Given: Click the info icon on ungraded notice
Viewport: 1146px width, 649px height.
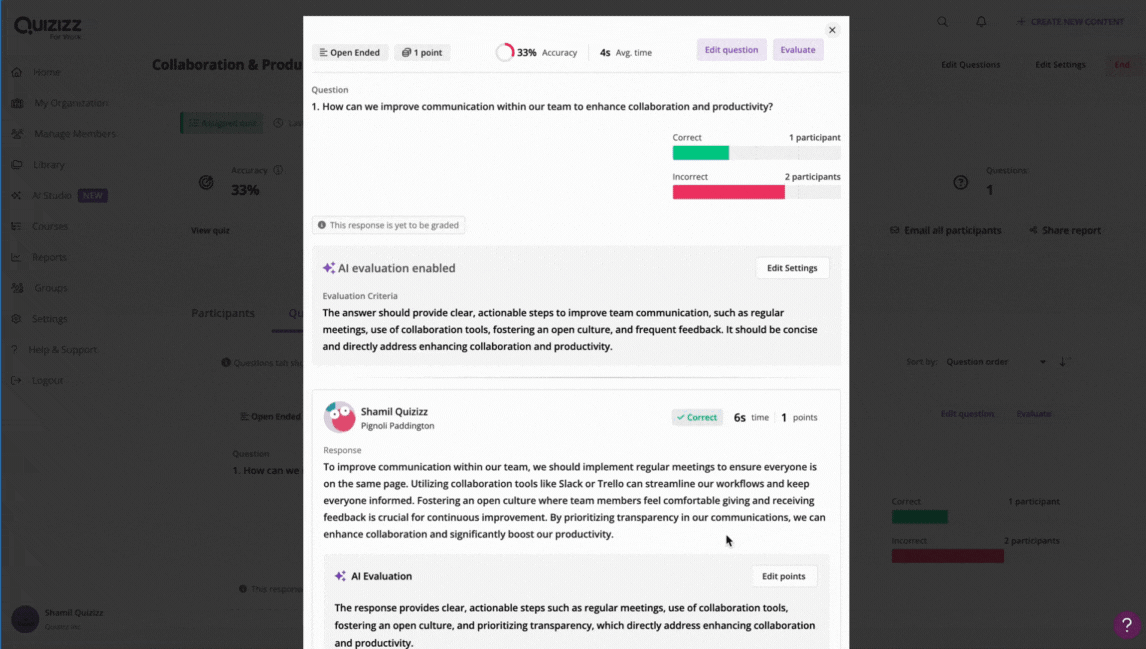Looking at the screenshot, I should tap(322, 225).
